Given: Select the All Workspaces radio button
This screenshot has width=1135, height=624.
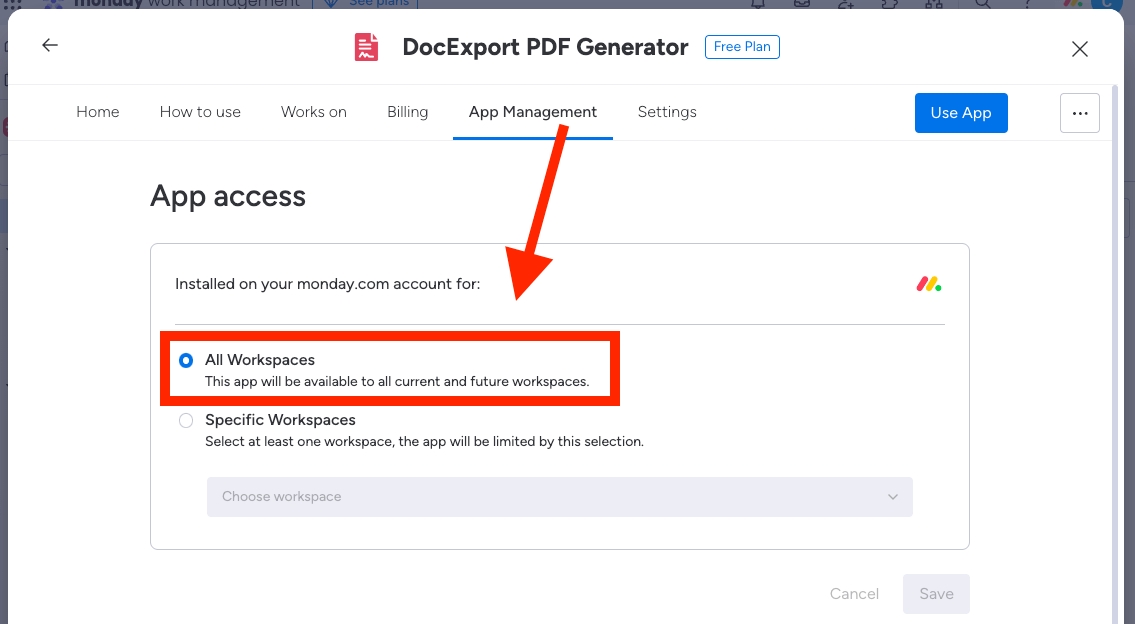Looking at the screenshot, I should pyautogui.click(x=186, y=361).
